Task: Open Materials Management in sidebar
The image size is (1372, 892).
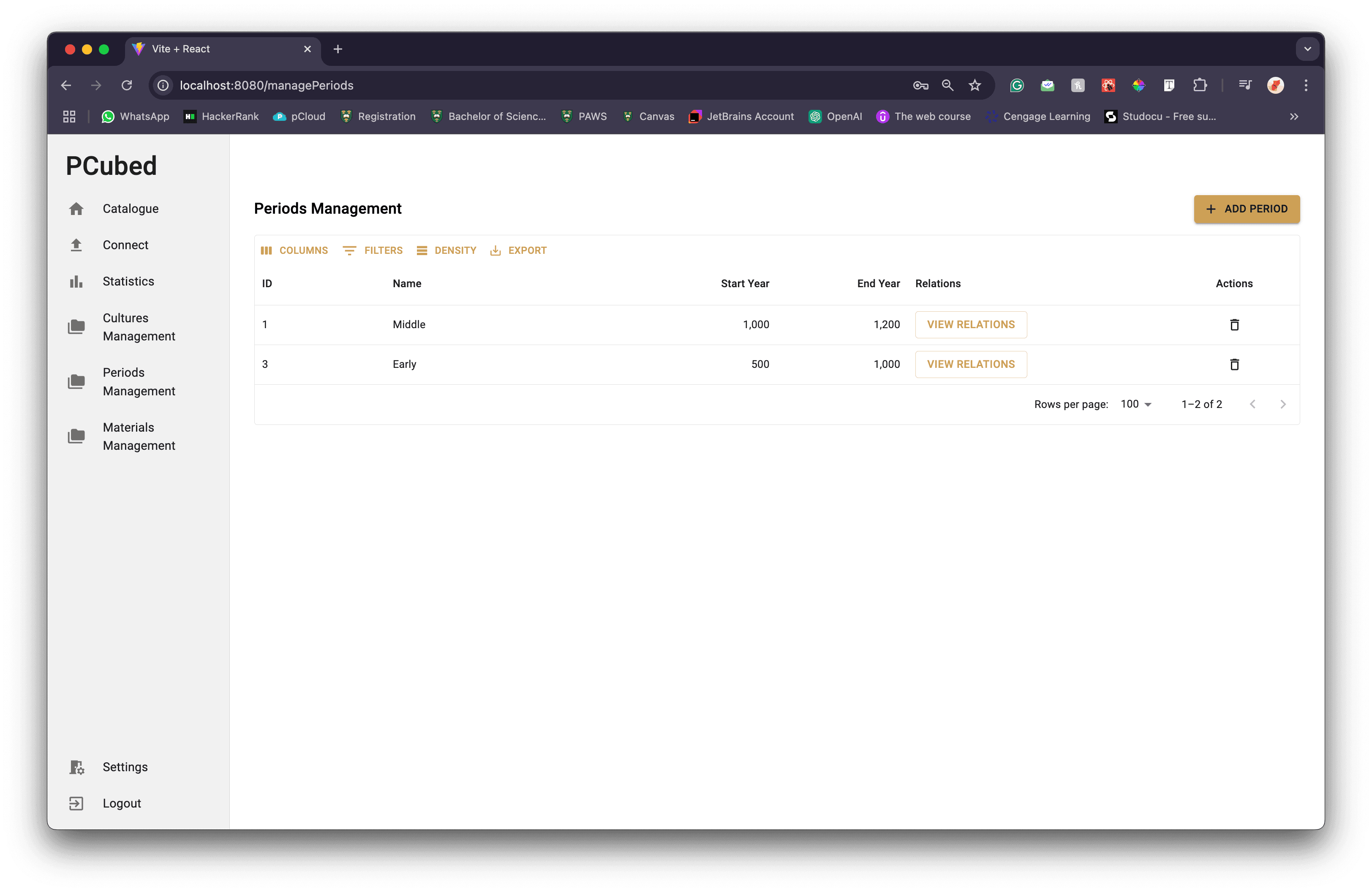Action: [x=139, y=436]
